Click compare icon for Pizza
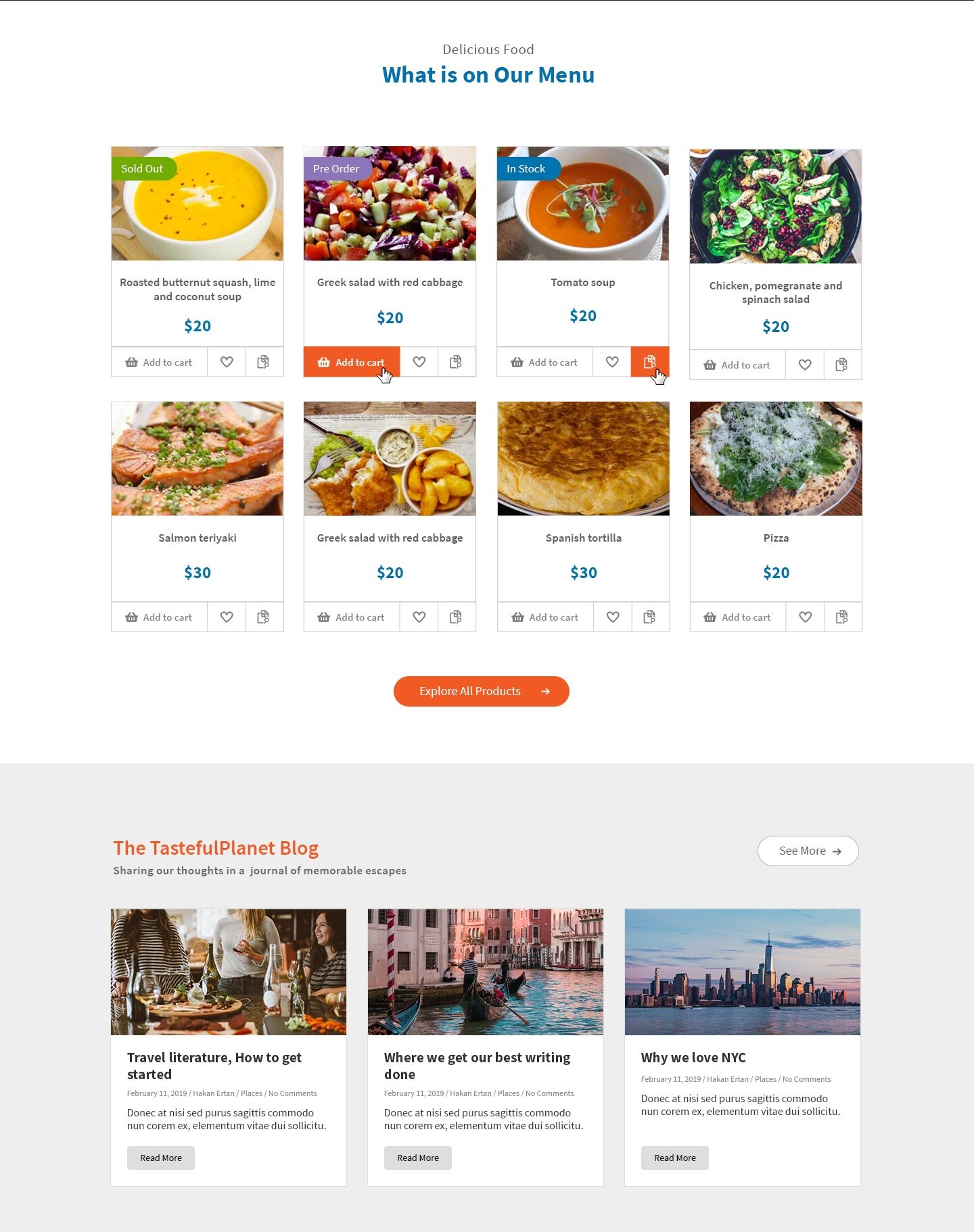The image size is (974, 1232). click(x=842, y=617)
